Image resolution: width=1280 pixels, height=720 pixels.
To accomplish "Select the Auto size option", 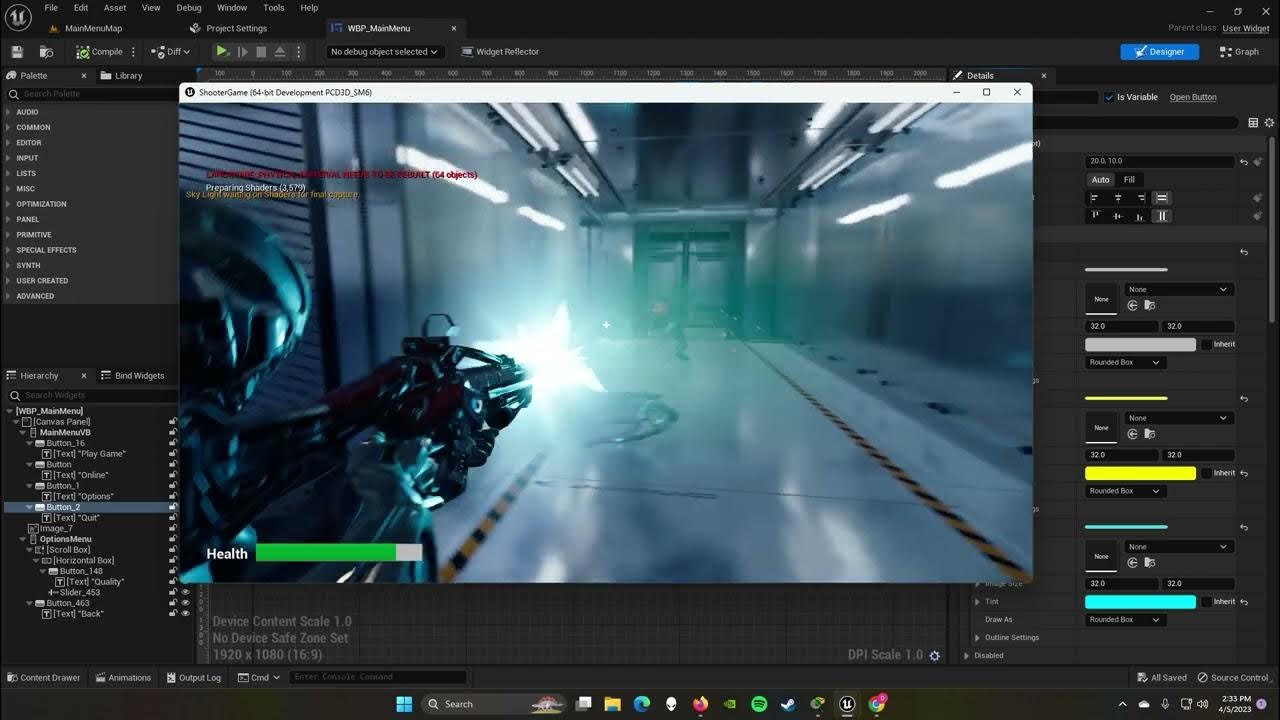I will click(x=1100, y=180).
